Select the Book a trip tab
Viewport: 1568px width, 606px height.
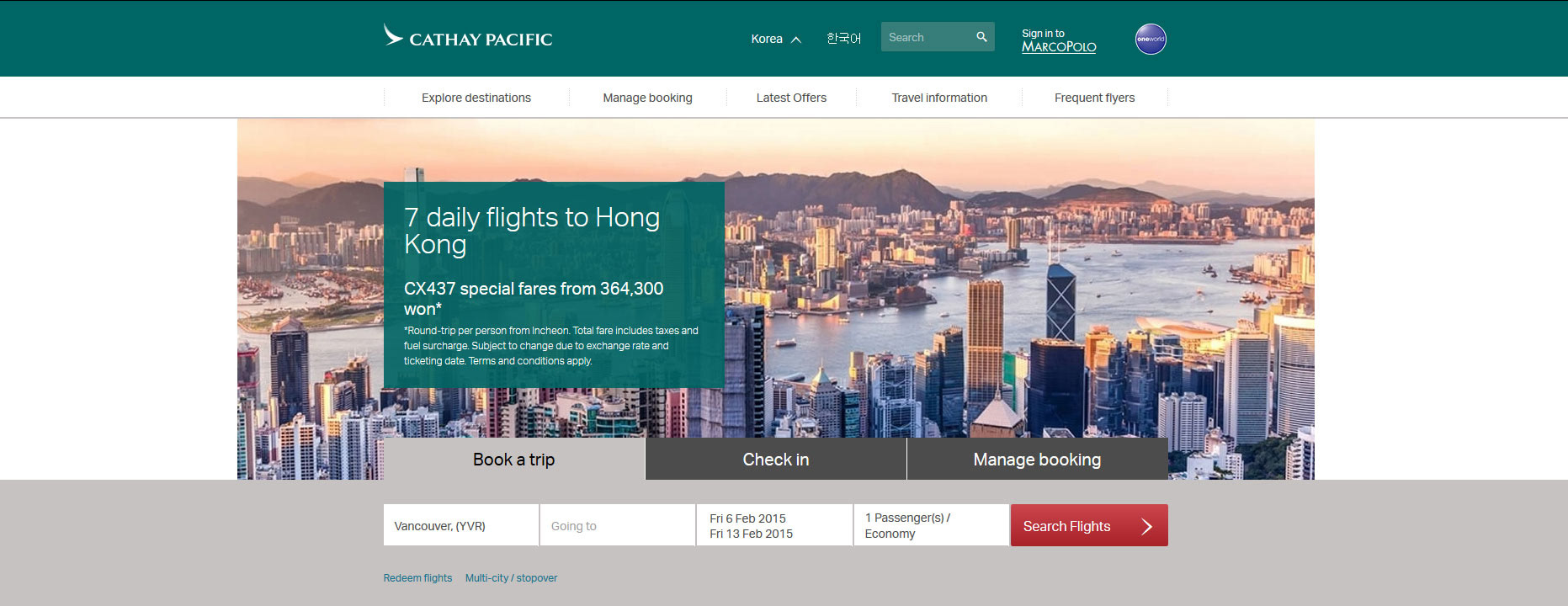click(x=514, y=459)
